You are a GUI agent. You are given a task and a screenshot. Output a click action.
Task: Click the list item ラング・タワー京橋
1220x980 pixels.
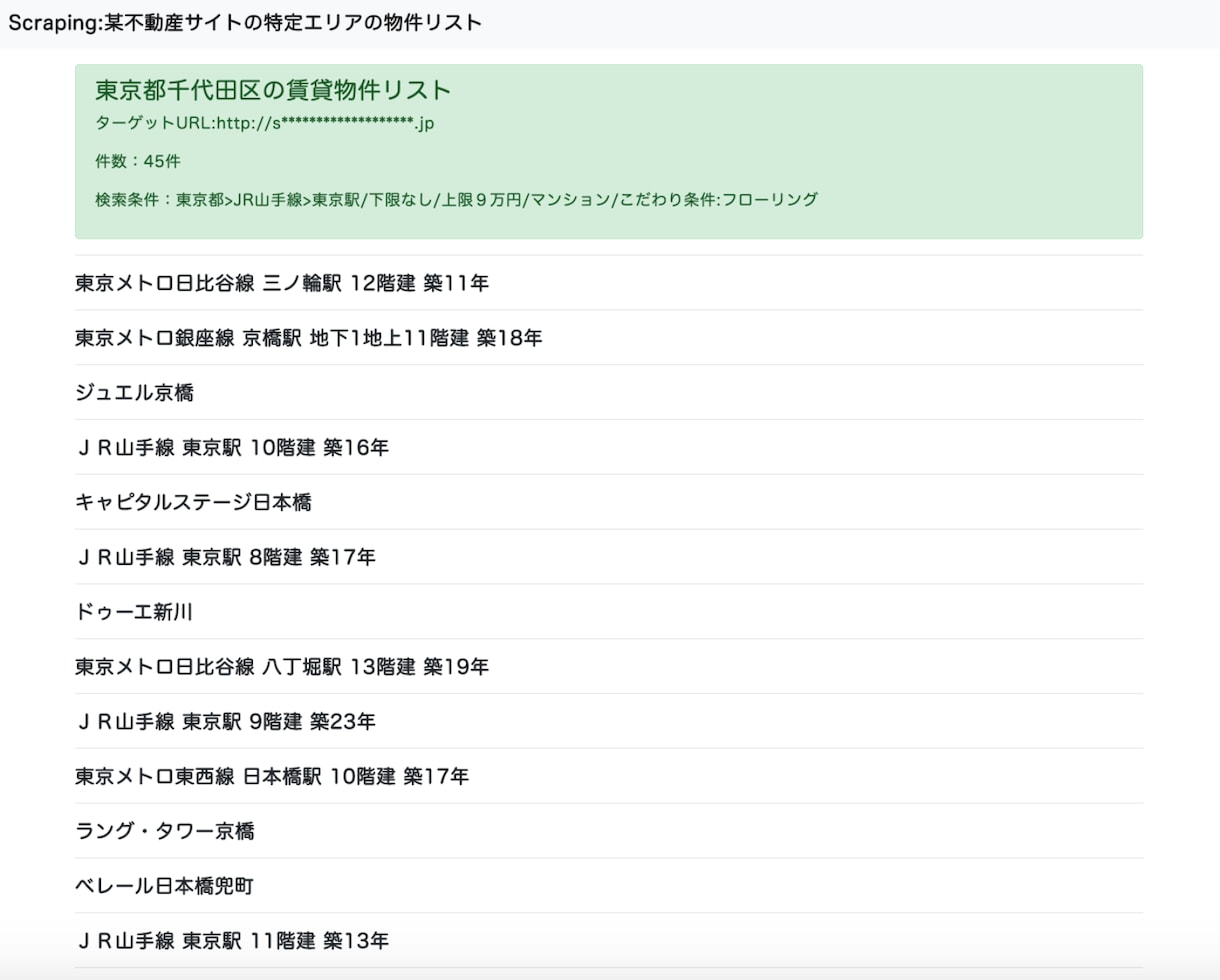point(609,831)
